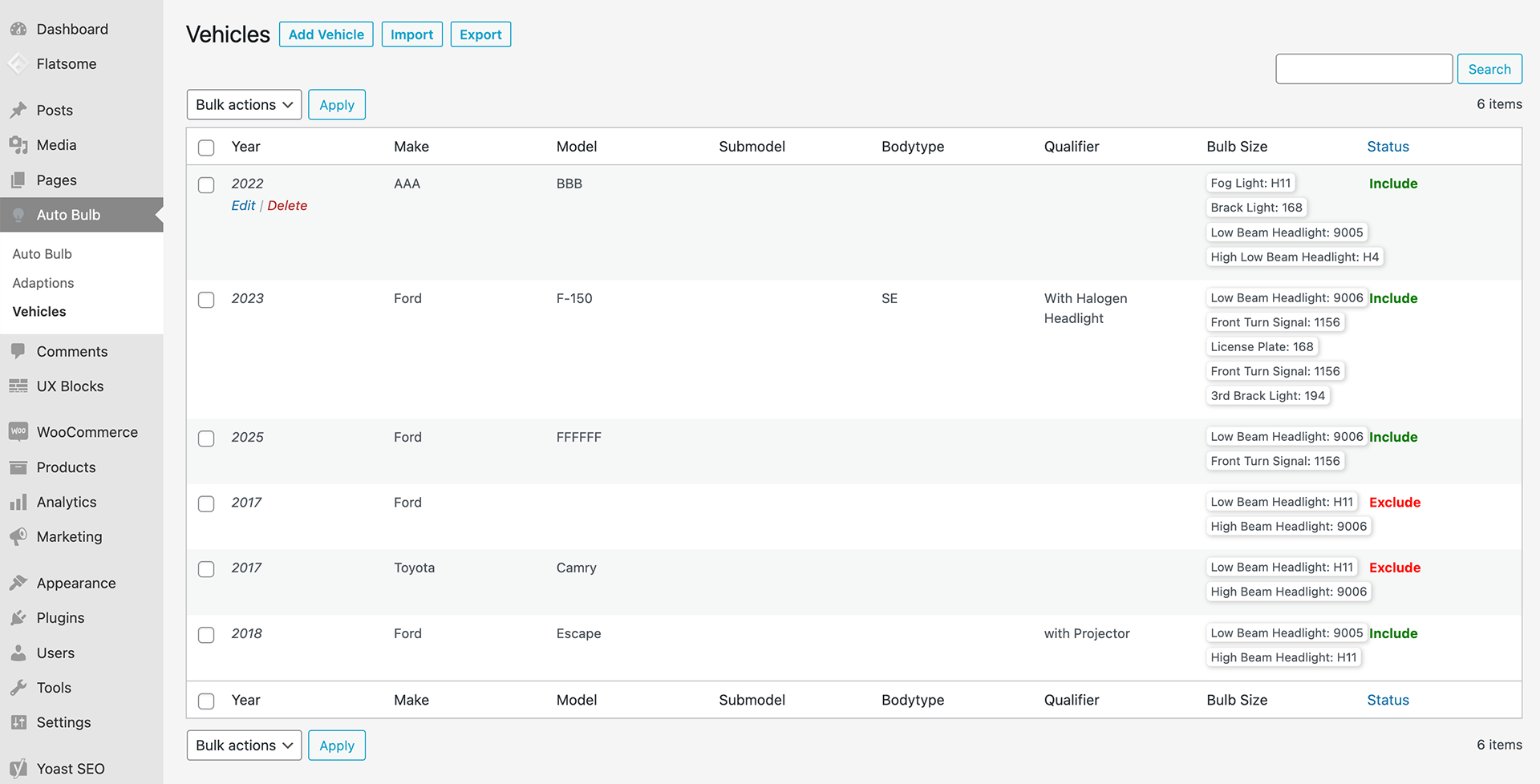Click the 'with Projector' qualifier cell
Screen dimensions: 1540x784
[1087, 633]
